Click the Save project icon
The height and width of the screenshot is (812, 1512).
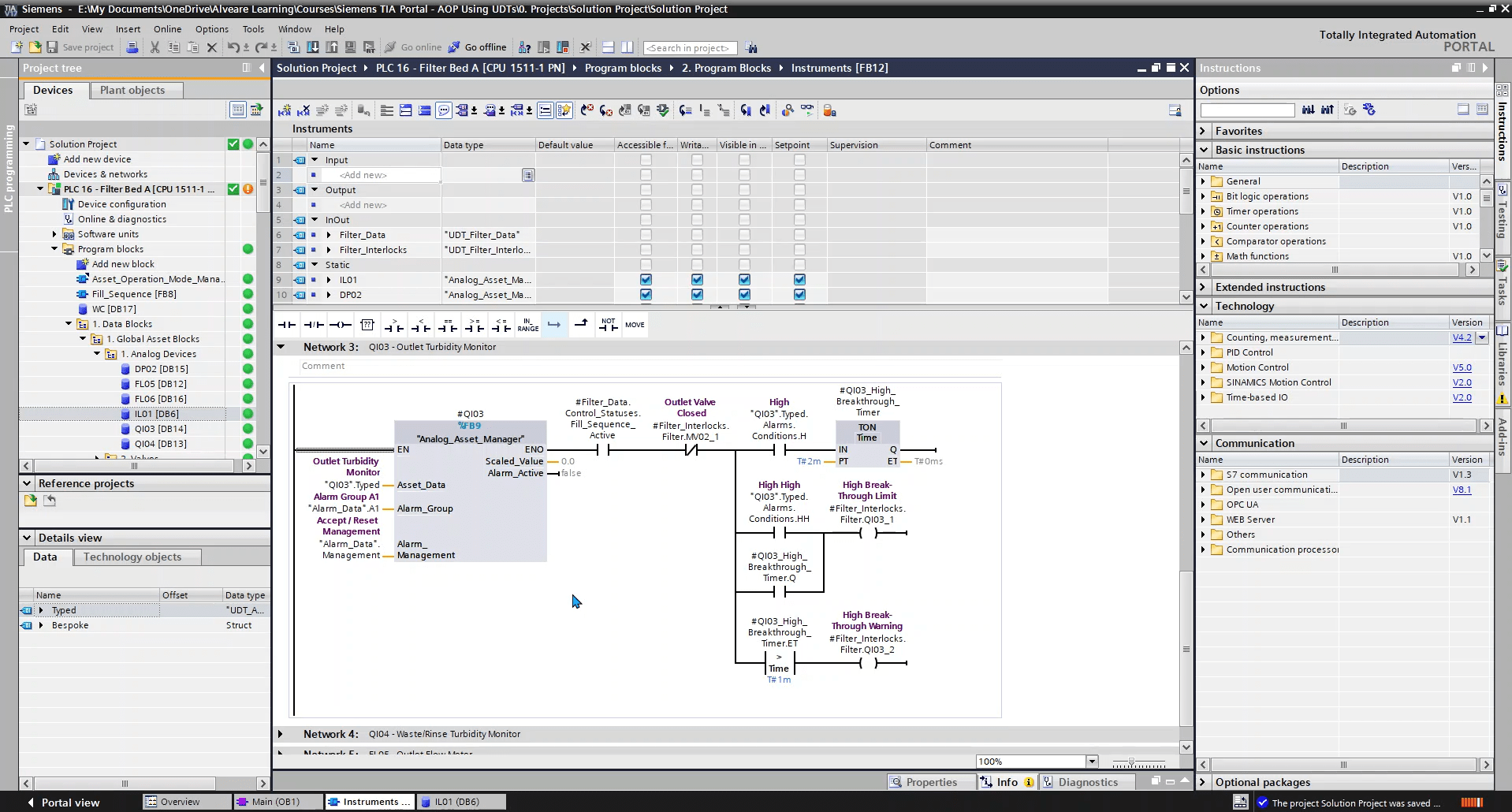click(53, 47)
